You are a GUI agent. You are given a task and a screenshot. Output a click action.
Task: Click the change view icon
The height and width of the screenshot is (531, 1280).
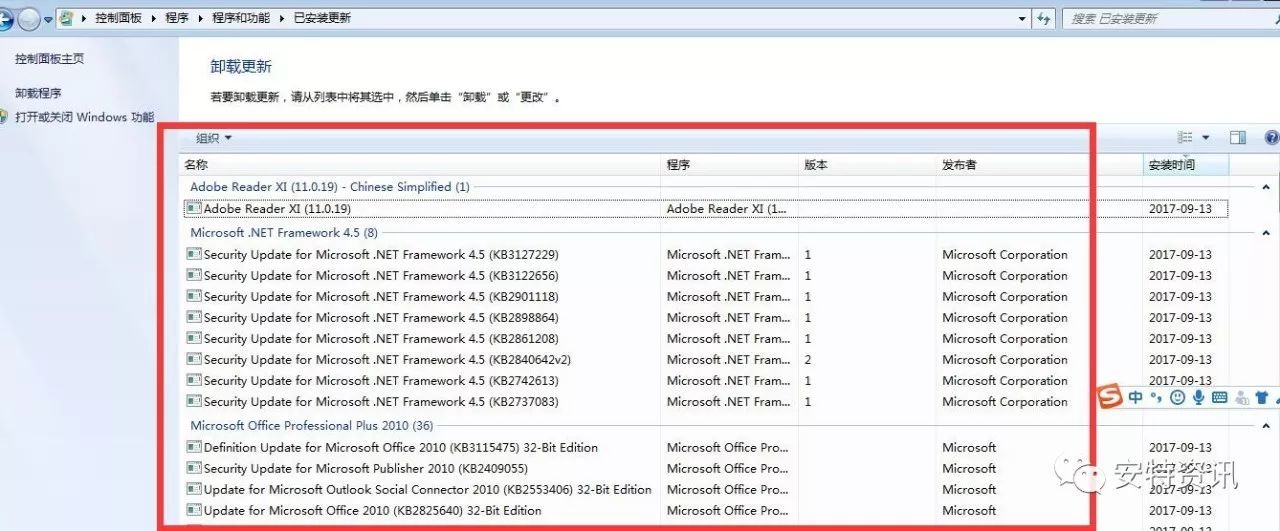[1185, 137]
